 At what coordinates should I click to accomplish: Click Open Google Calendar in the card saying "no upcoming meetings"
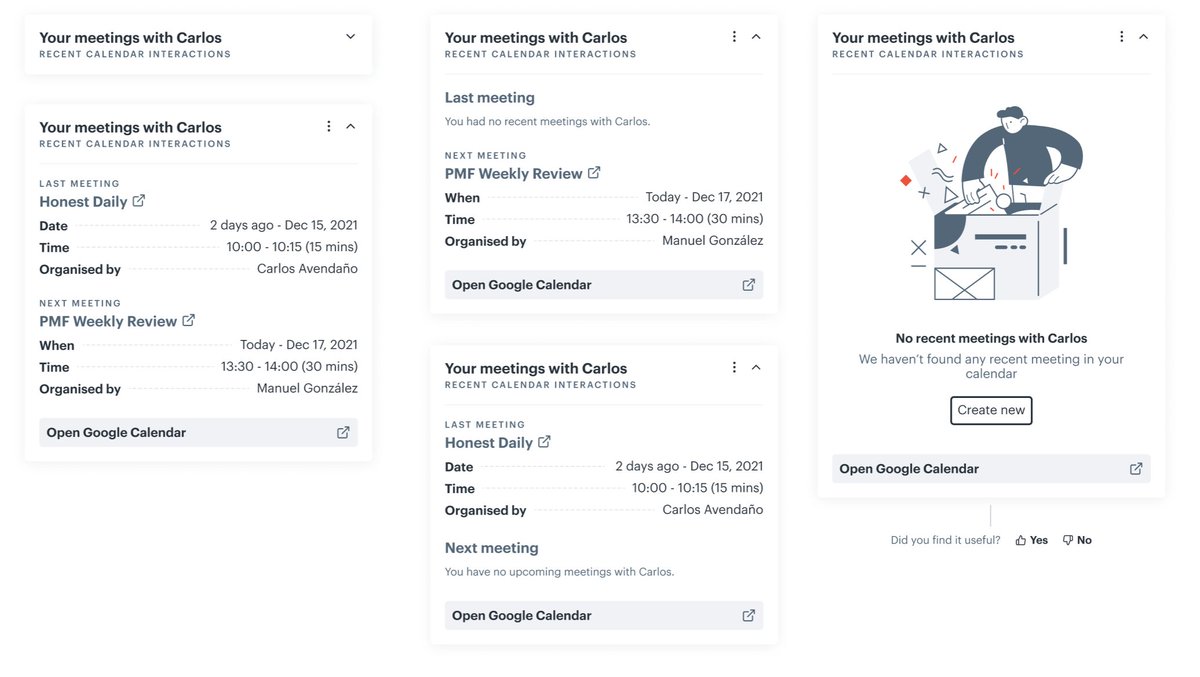[604, 616]
